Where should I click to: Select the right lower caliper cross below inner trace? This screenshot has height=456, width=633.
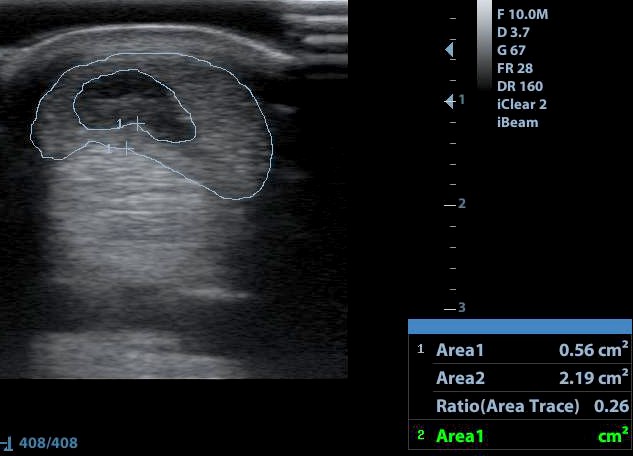click(x=127, y=149)
